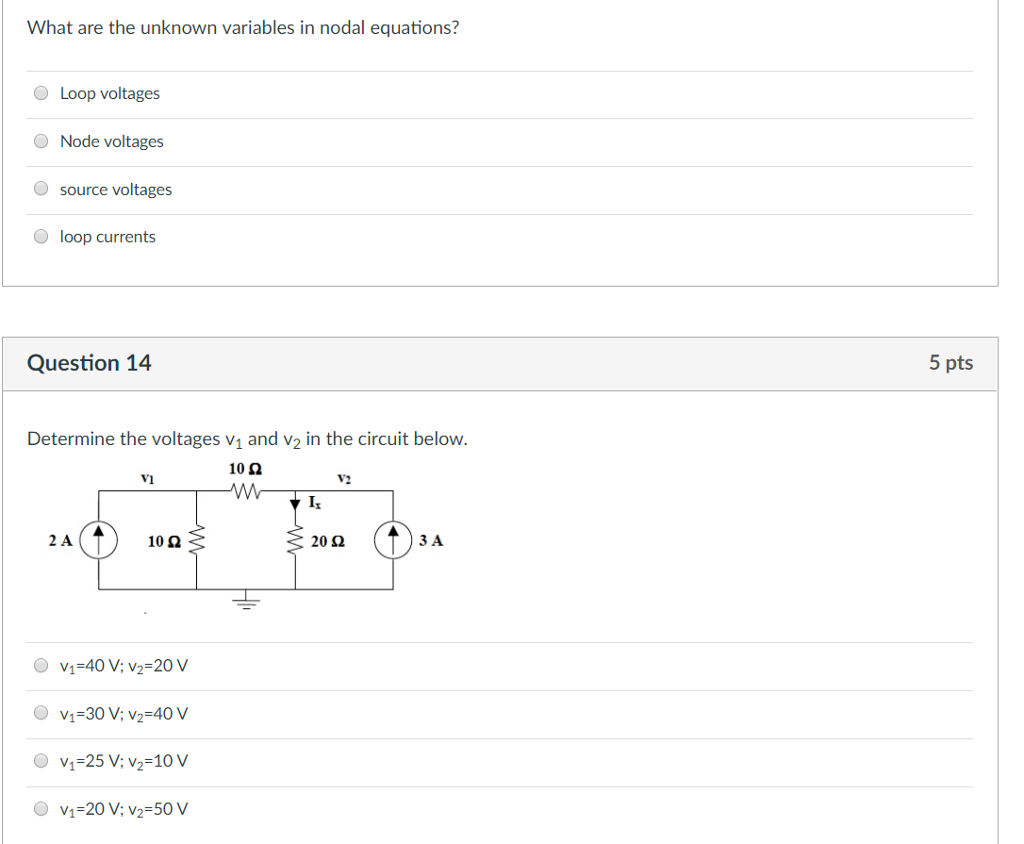Select the "Loop voltages" answer option
This screenshot has height=844, width=1024.
point(40,92)
